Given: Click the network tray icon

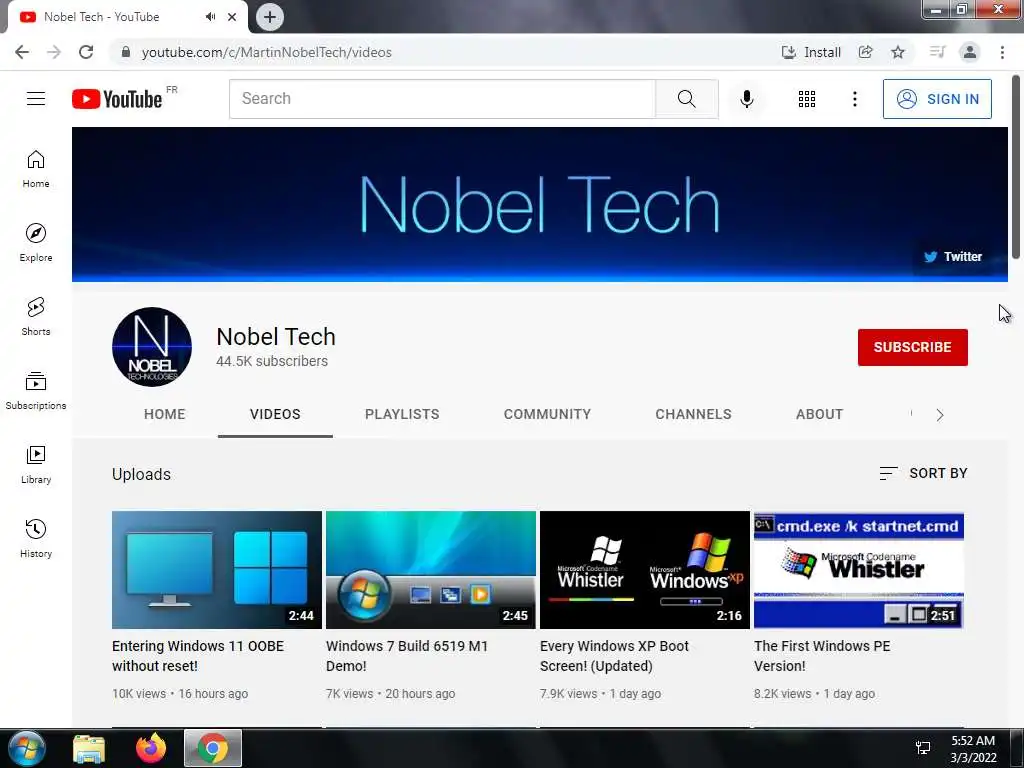Looking at the screenshot, I should [923, 748].
